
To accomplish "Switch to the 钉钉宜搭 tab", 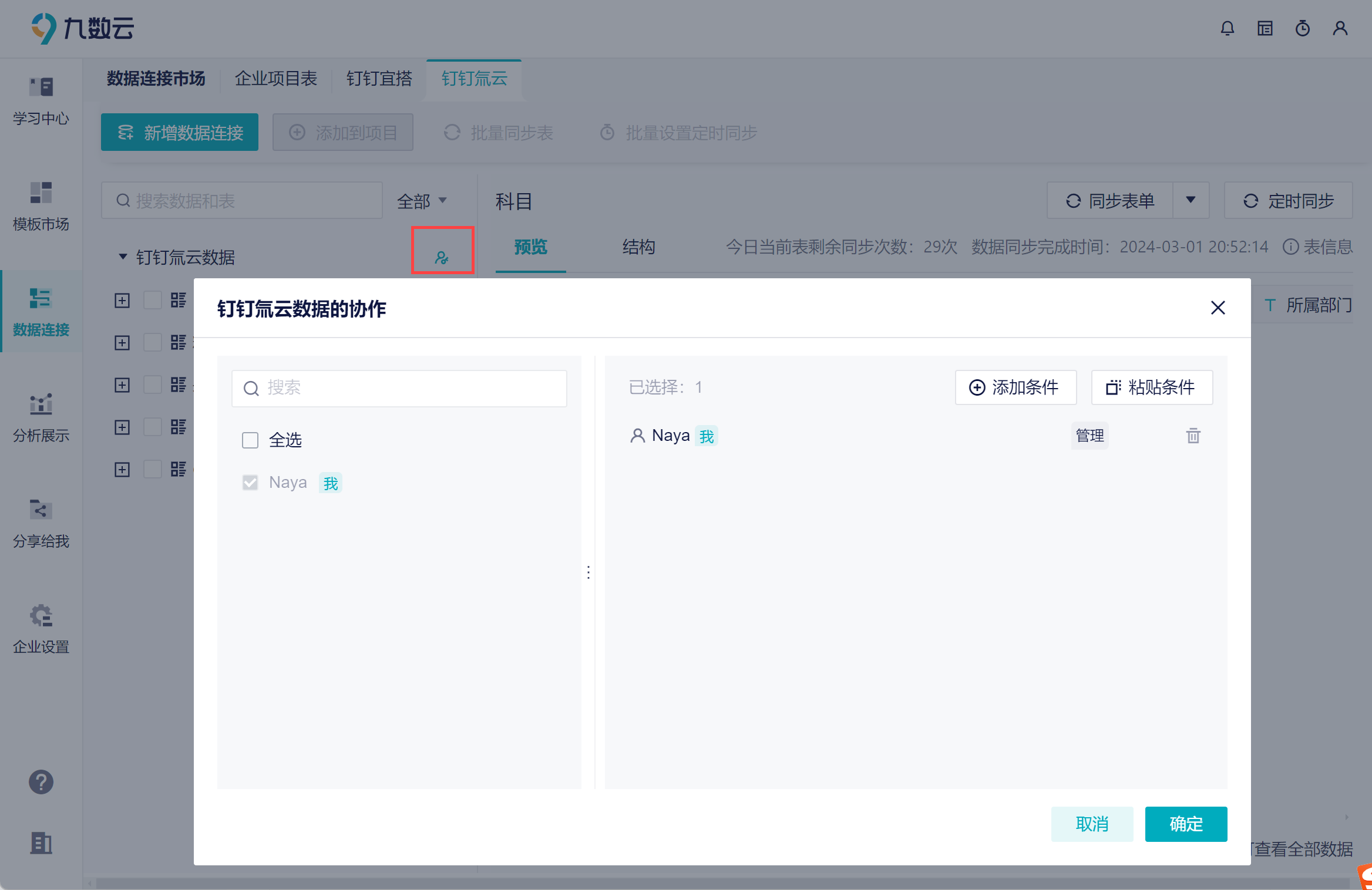I will click(379, 78).
